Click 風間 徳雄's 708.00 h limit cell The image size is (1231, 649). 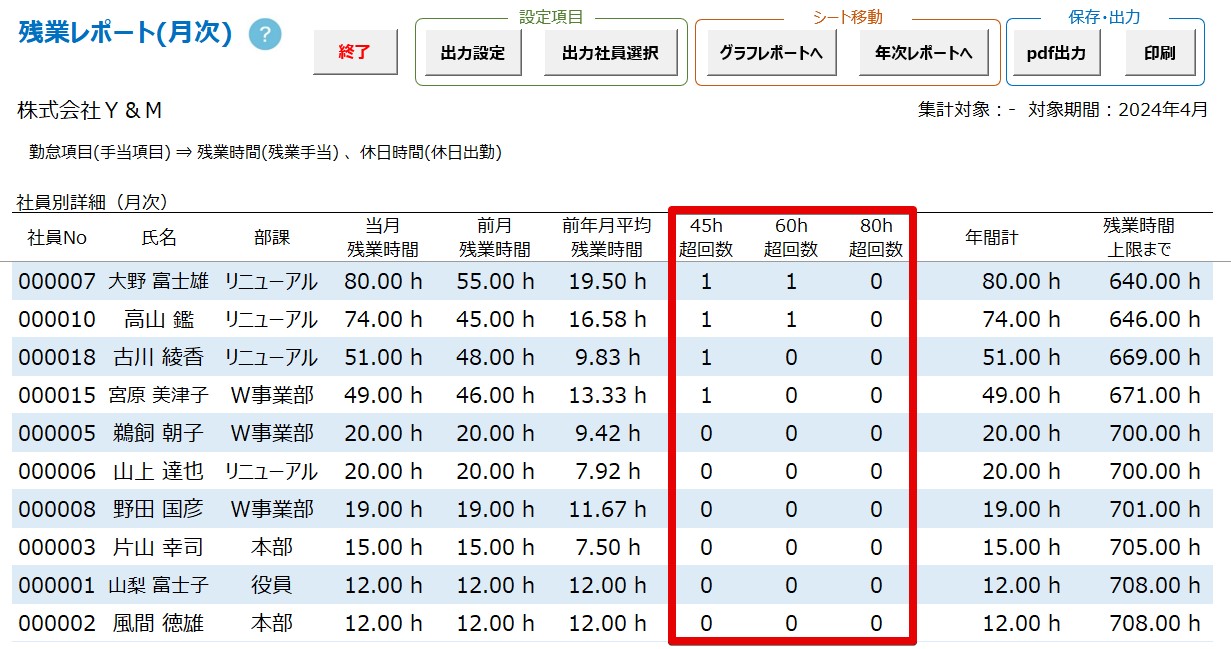pos(1153,624)
